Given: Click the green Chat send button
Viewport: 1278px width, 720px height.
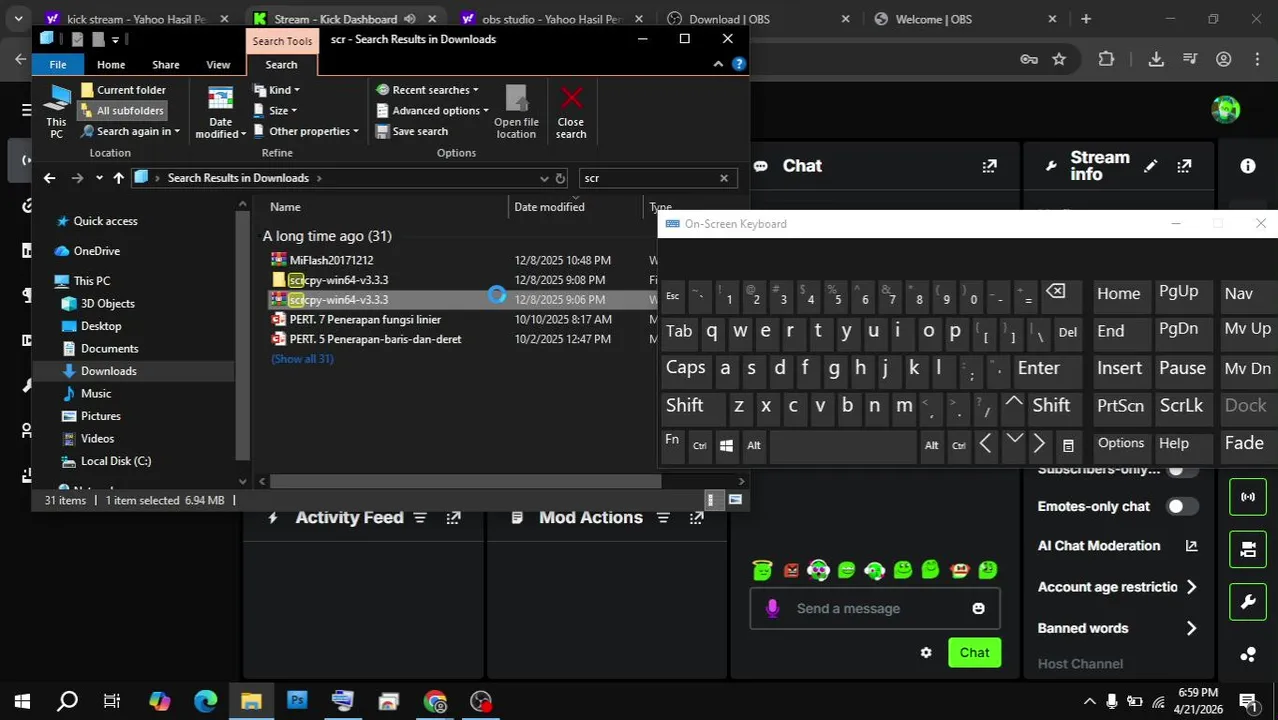Looking at the screenshot, I should click(x=974, y=653).
